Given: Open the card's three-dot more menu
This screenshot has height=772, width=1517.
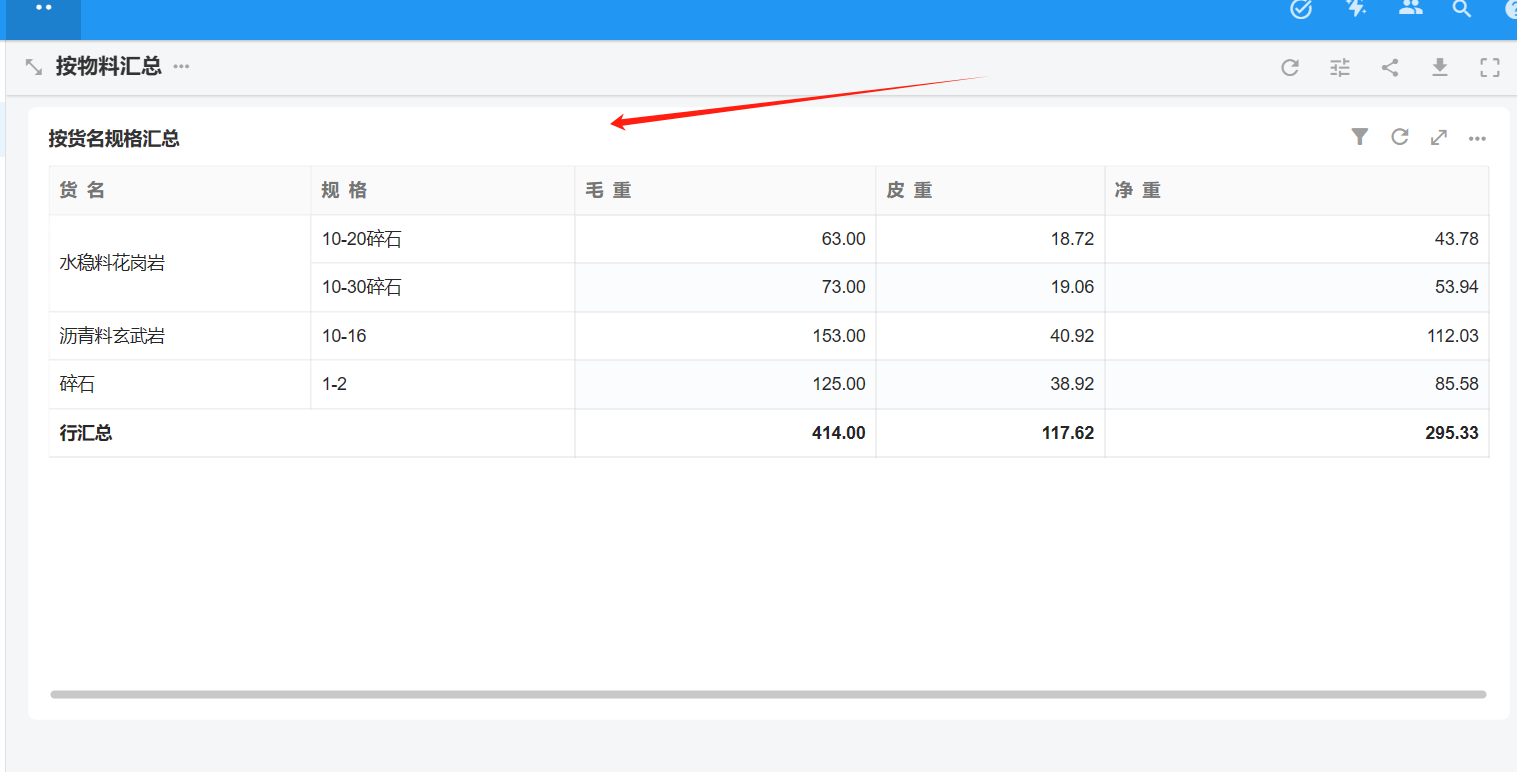Looking at the screenshot, I should (1477, 138).
